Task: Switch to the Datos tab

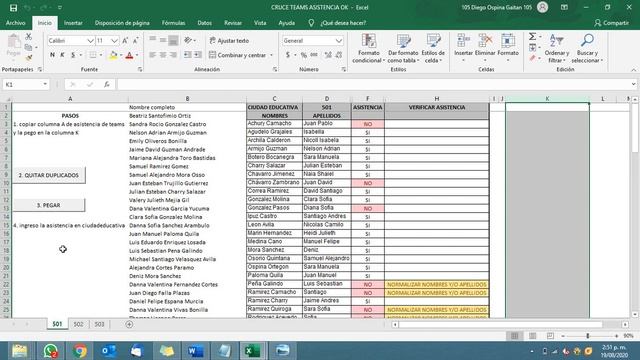Action: pyautogui.click(x=204, y=23)
